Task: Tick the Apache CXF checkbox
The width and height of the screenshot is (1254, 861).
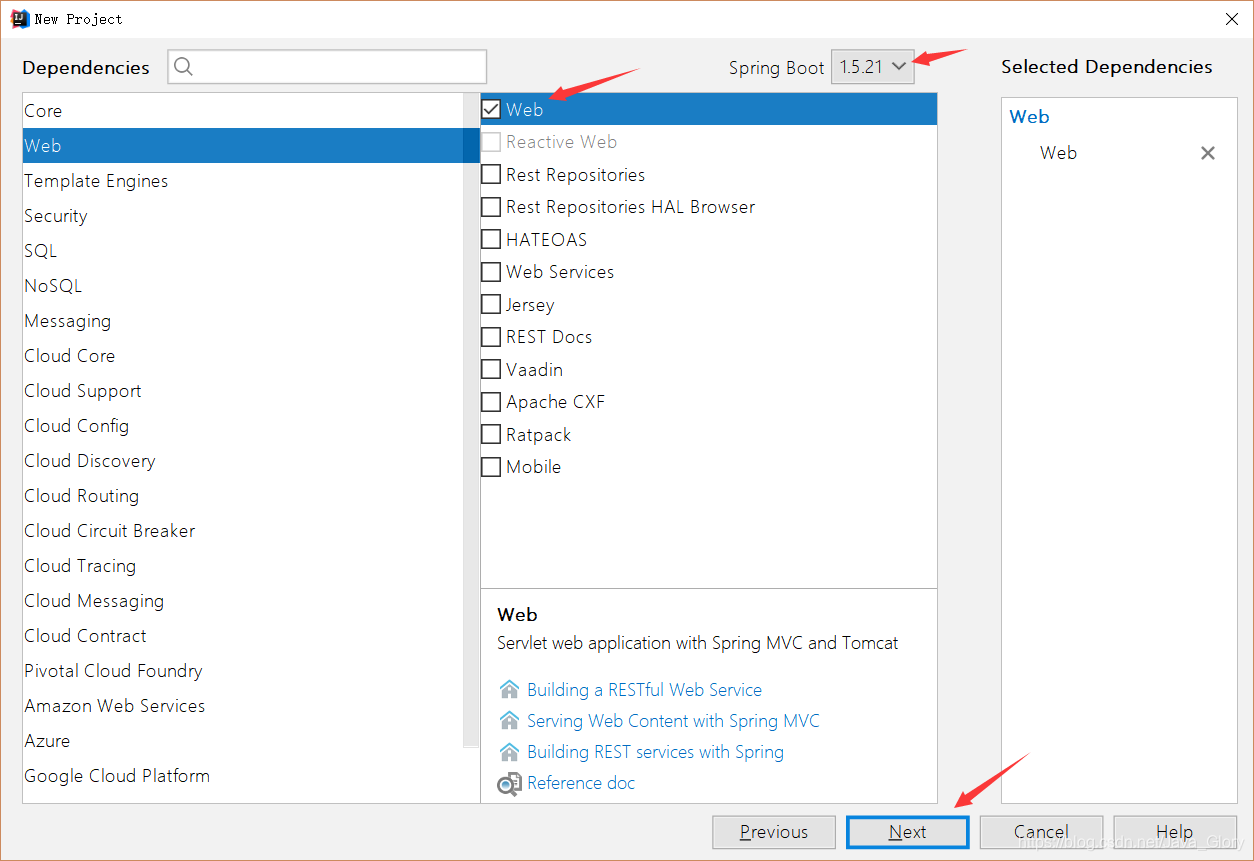Action: tap(491, 402)
